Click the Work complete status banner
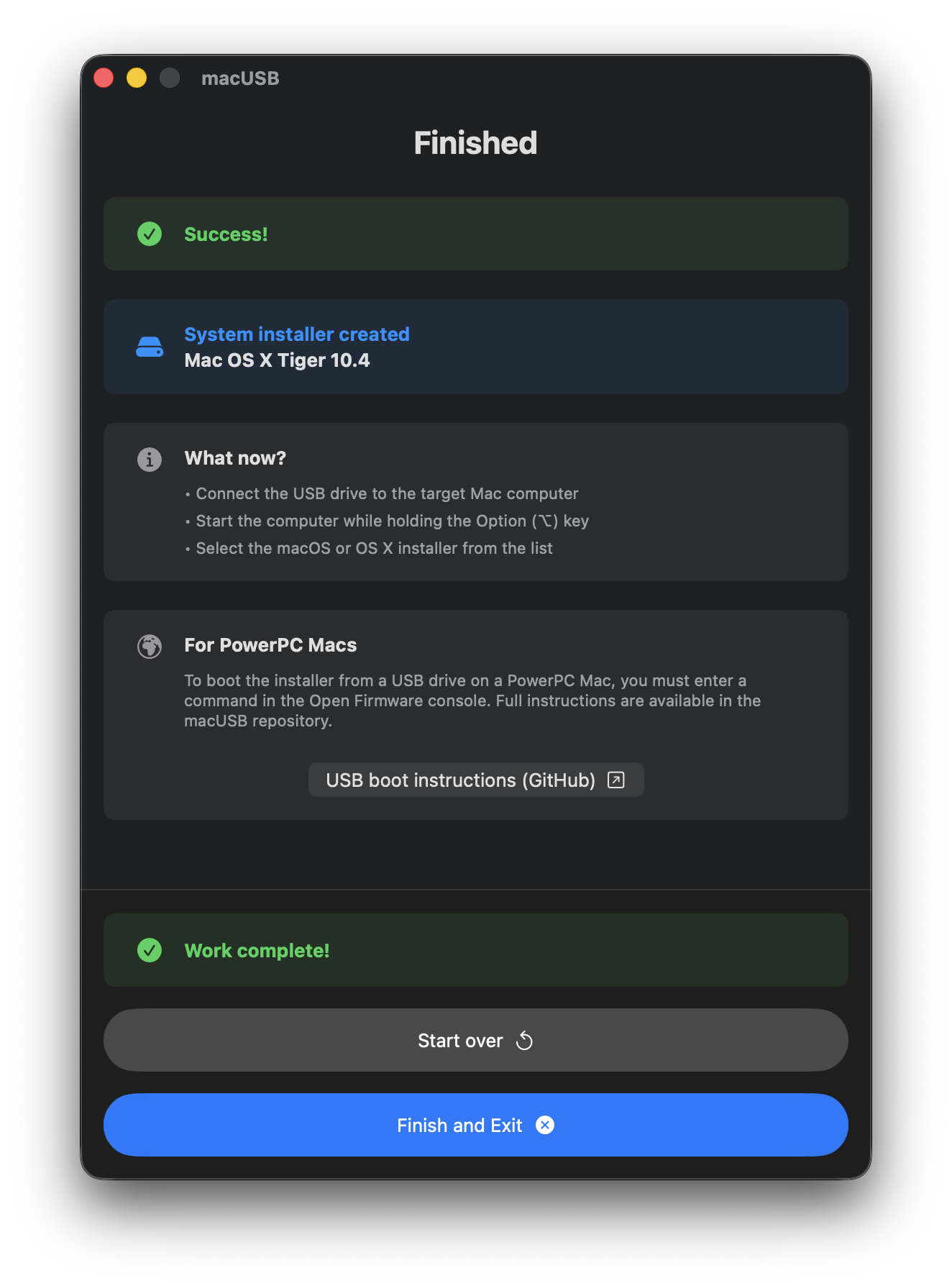Image resolution: width=952 pixels, height=1286 pixels. click(475, 950)
